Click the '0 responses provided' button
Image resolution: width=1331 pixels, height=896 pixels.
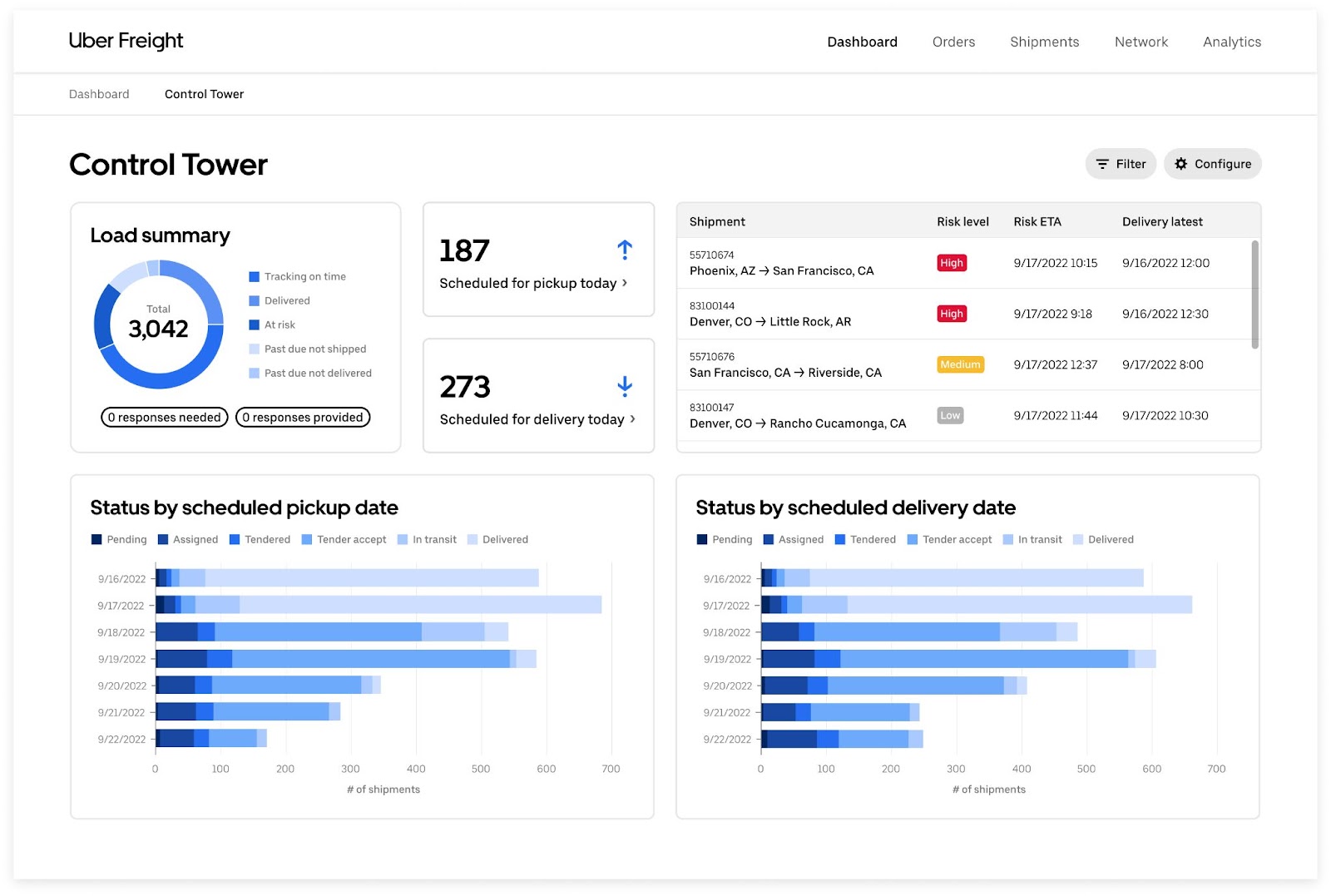coord(303,417)
